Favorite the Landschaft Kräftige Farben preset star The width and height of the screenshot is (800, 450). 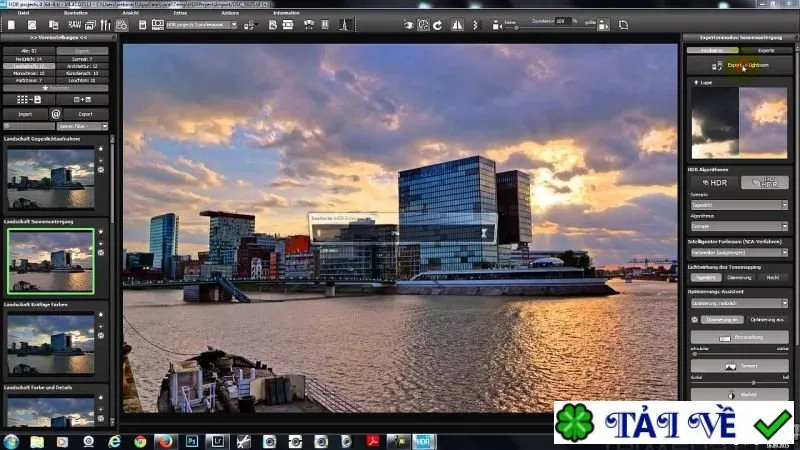coord(101,314)
